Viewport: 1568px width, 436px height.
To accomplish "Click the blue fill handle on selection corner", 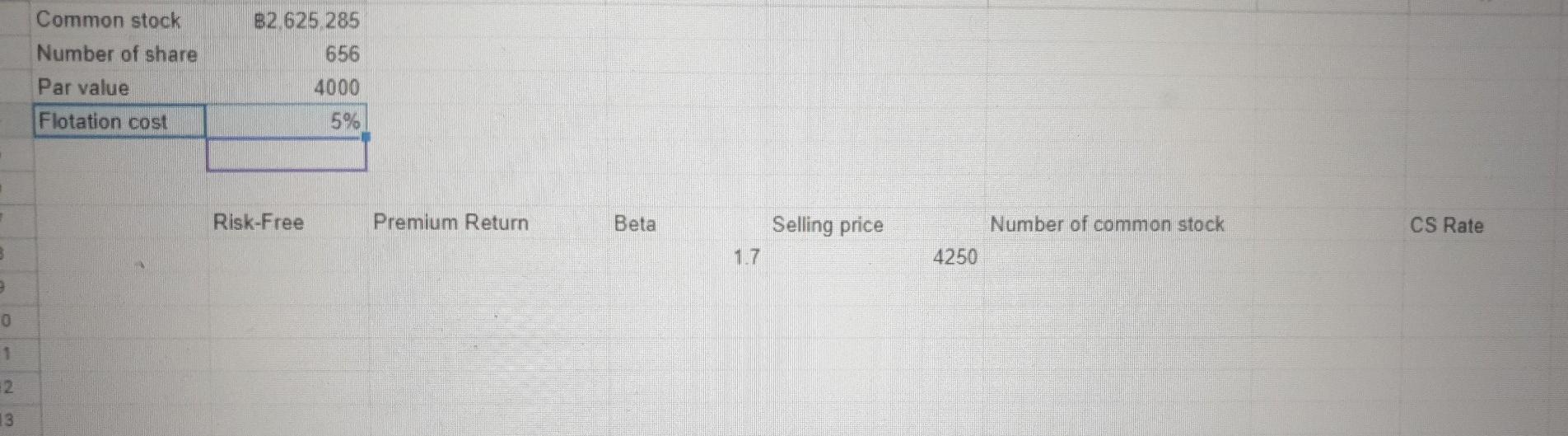I will [366, 137].
